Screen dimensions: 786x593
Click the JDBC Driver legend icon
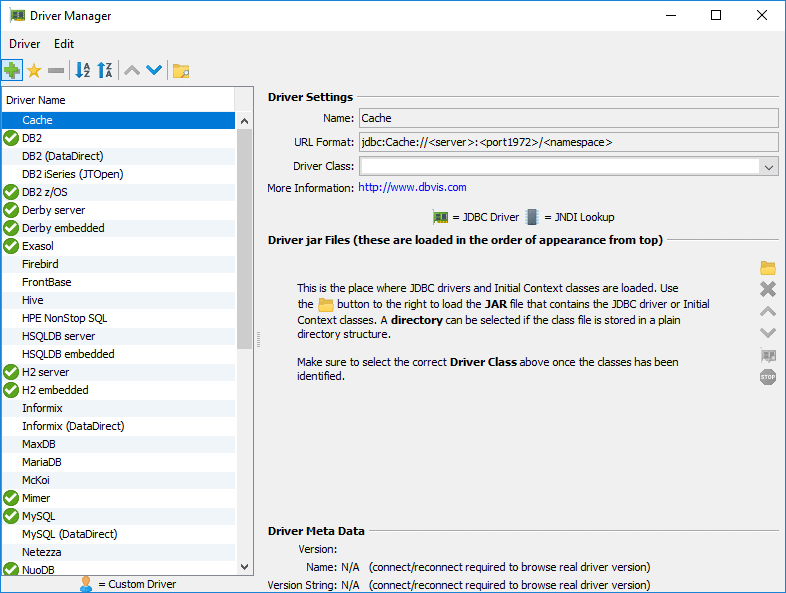[x=440, y=217]
